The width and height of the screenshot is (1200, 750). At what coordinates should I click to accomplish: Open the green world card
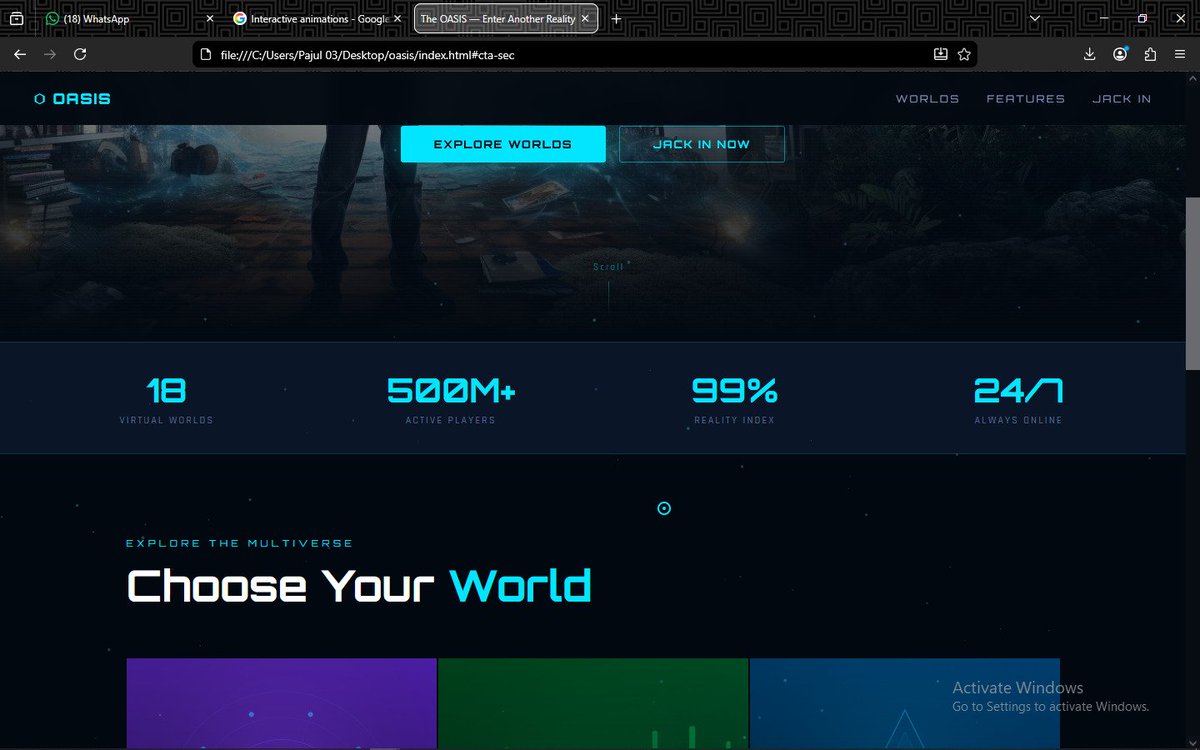(x=593, y=703)
